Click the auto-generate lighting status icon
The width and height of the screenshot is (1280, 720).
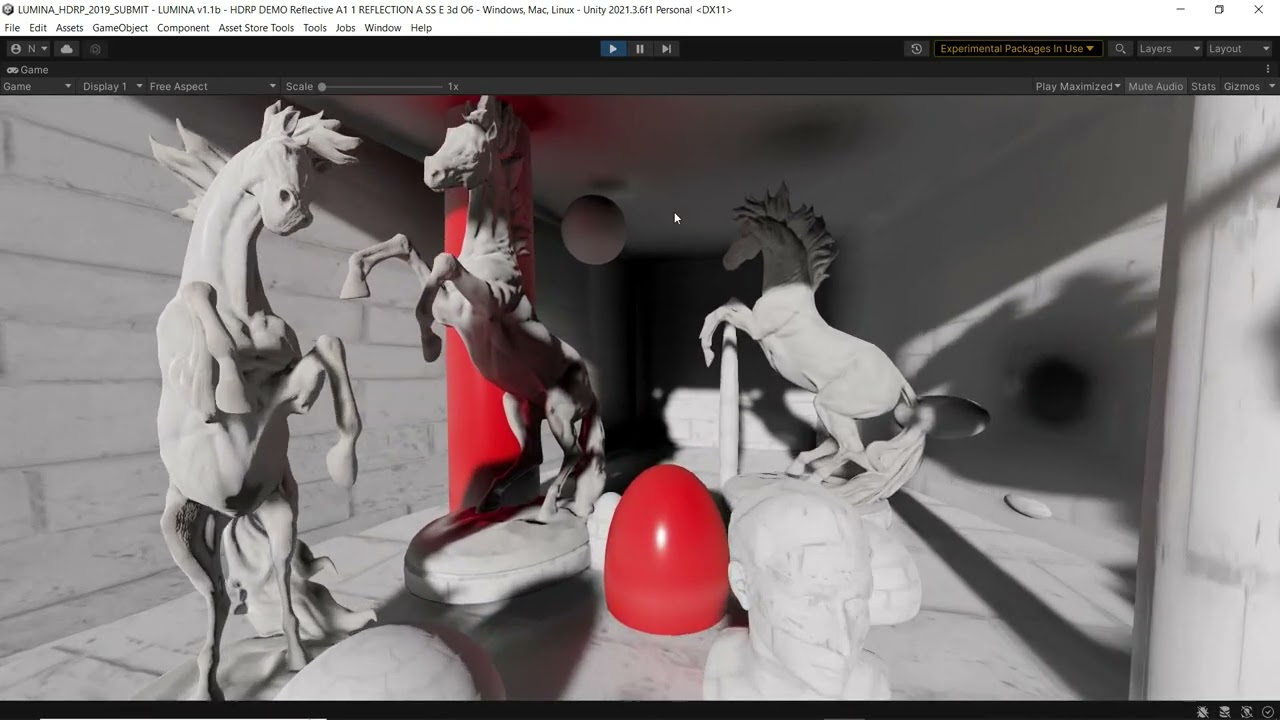[x=1247, y=712]
